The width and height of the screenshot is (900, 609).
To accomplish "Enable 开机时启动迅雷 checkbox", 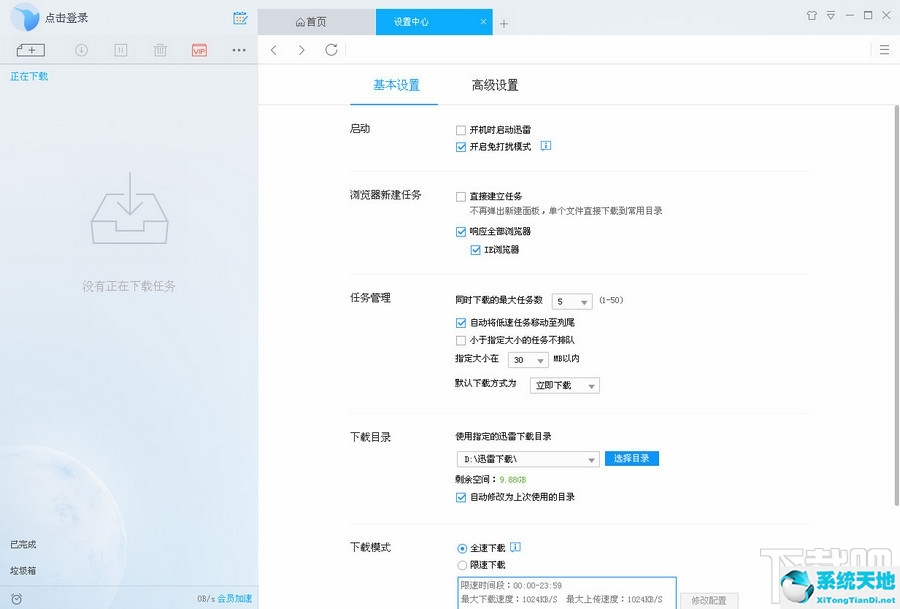I will coord(461,130).
